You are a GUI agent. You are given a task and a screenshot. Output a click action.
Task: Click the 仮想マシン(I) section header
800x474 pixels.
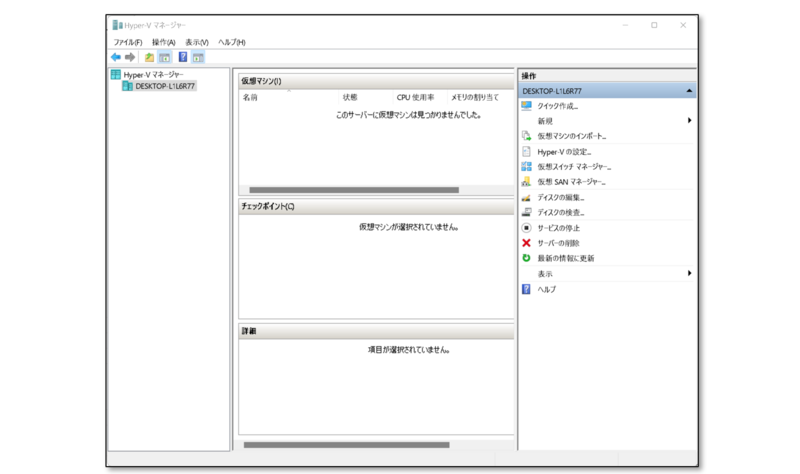pyautogui.click(x=376, y=81)
